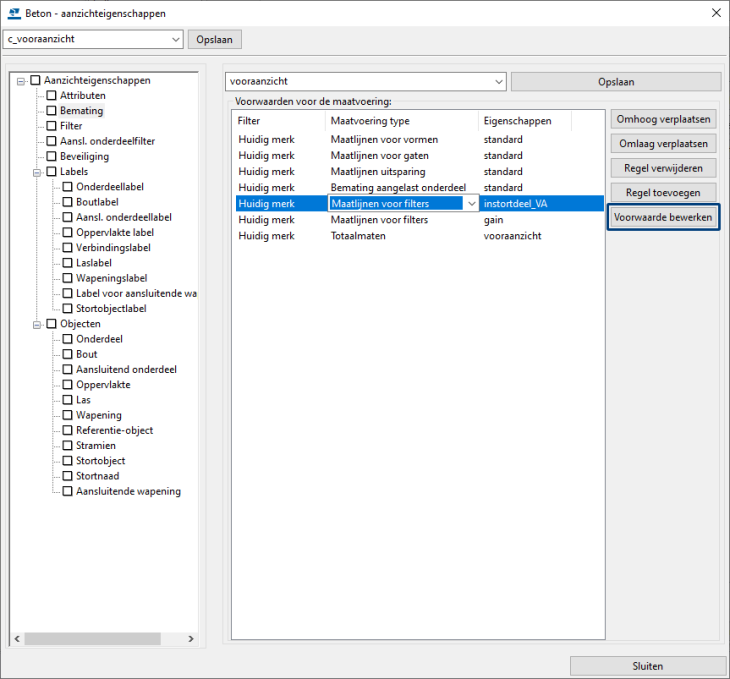Toggle the Wapeningslabel checkbox
This screenshot has width=730, height=679.
pyautogui.click(x=67, y=278)
